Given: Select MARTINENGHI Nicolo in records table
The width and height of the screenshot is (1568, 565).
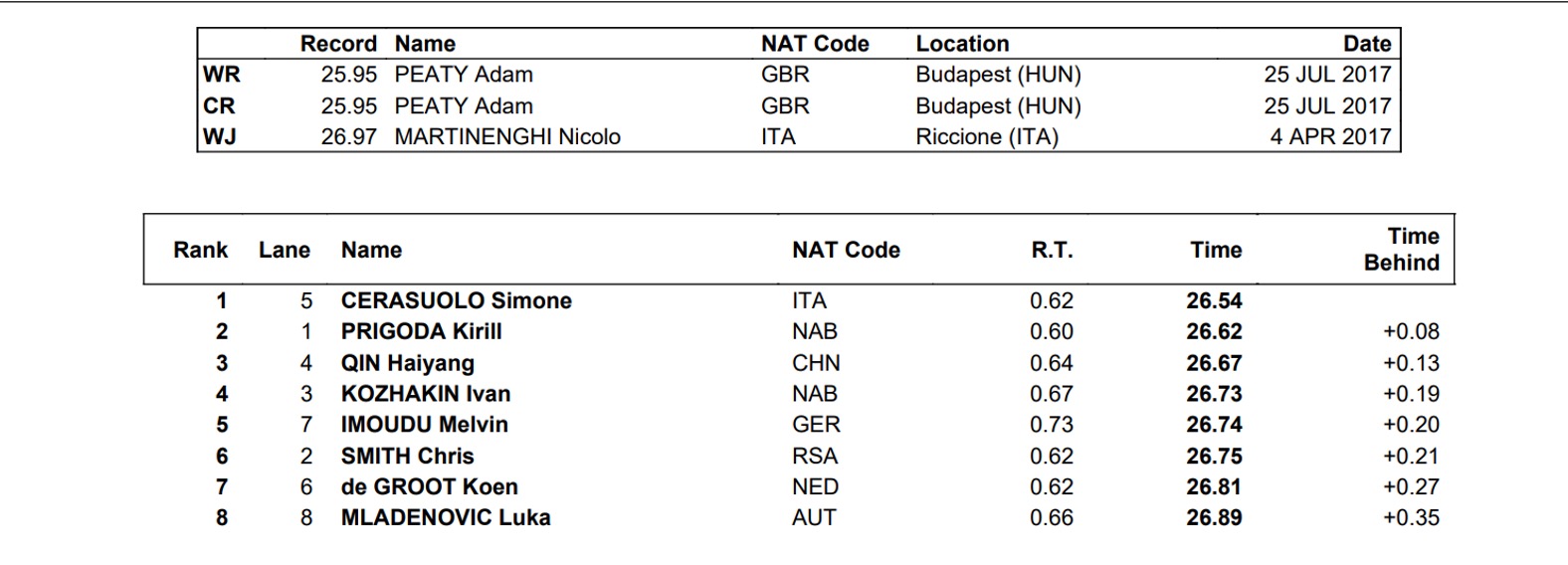Looking at the screenshot, I should coord(506,136).
